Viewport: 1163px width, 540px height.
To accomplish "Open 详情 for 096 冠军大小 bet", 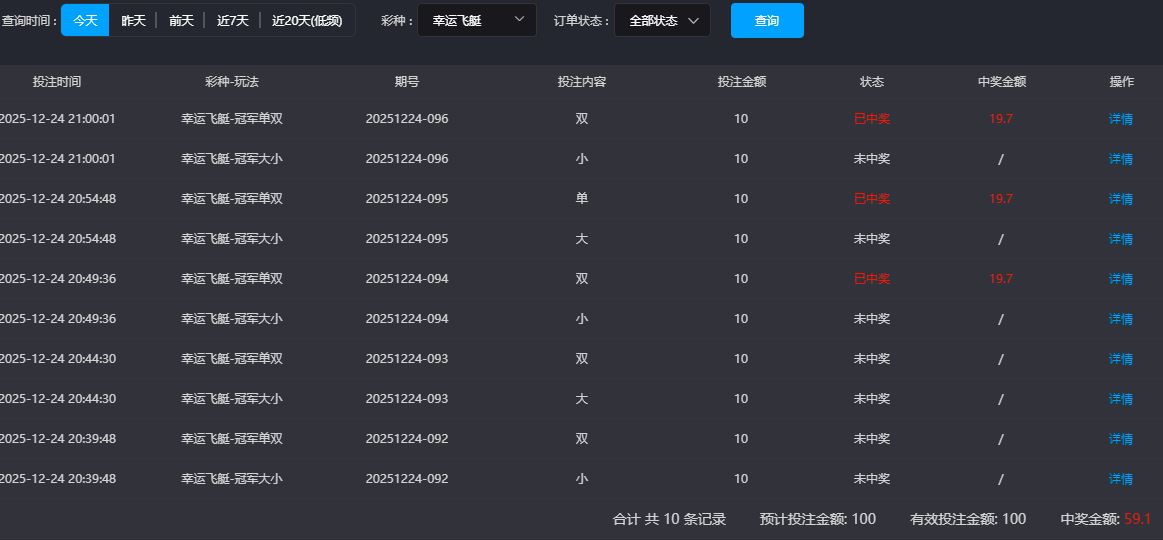I will coord(1120,159).
